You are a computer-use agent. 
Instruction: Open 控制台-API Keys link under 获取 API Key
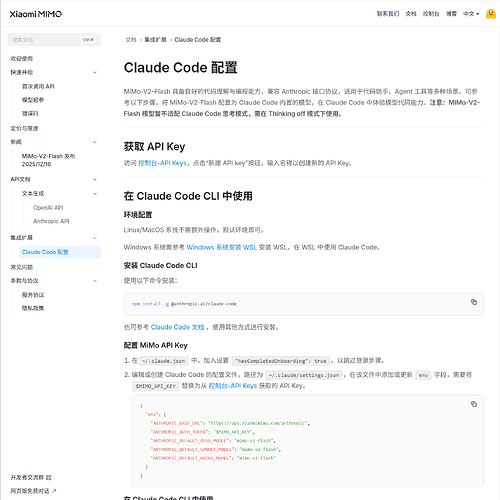pos(162,163)
